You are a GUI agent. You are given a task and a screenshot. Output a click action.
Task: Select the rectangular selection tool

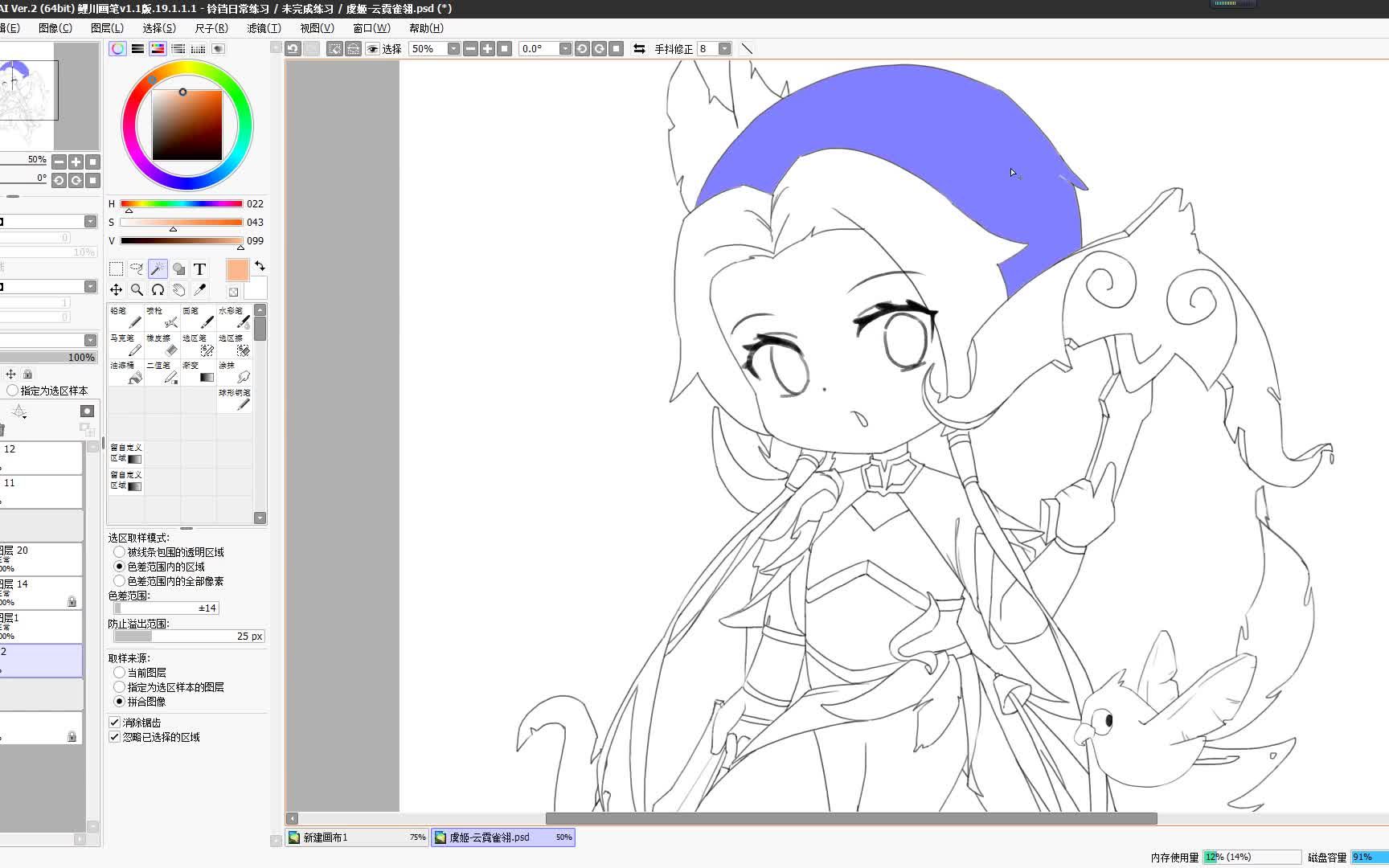(117, 269)
